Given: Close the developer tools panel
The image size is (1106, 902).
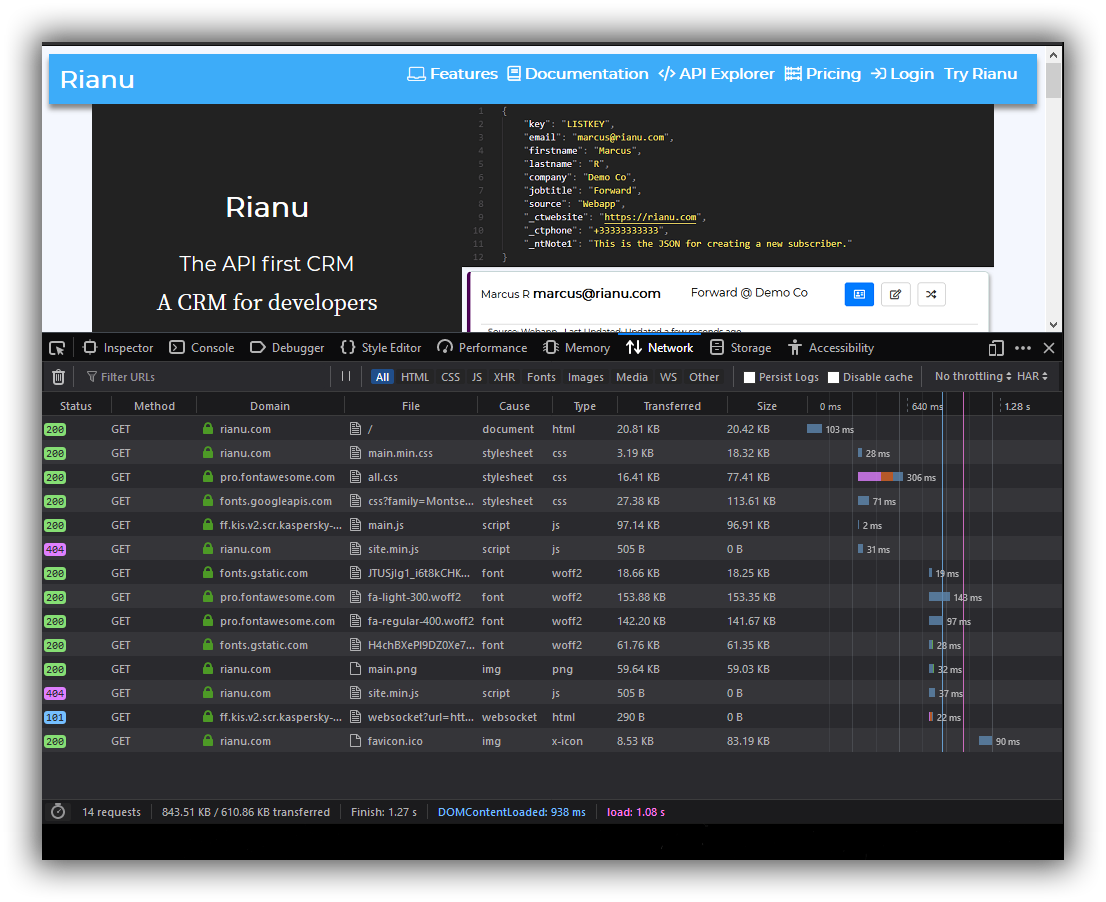Looking at the screenshot, I should (1049, 348).
